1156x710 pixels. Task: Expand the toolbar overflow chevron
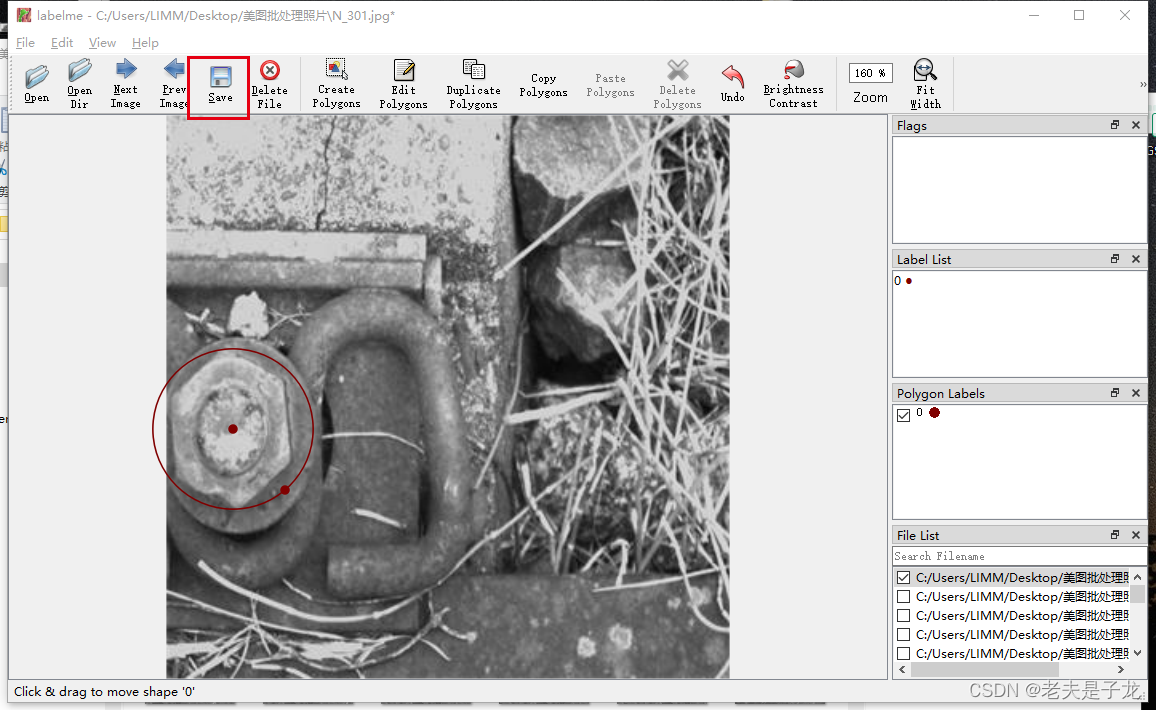1143,84
